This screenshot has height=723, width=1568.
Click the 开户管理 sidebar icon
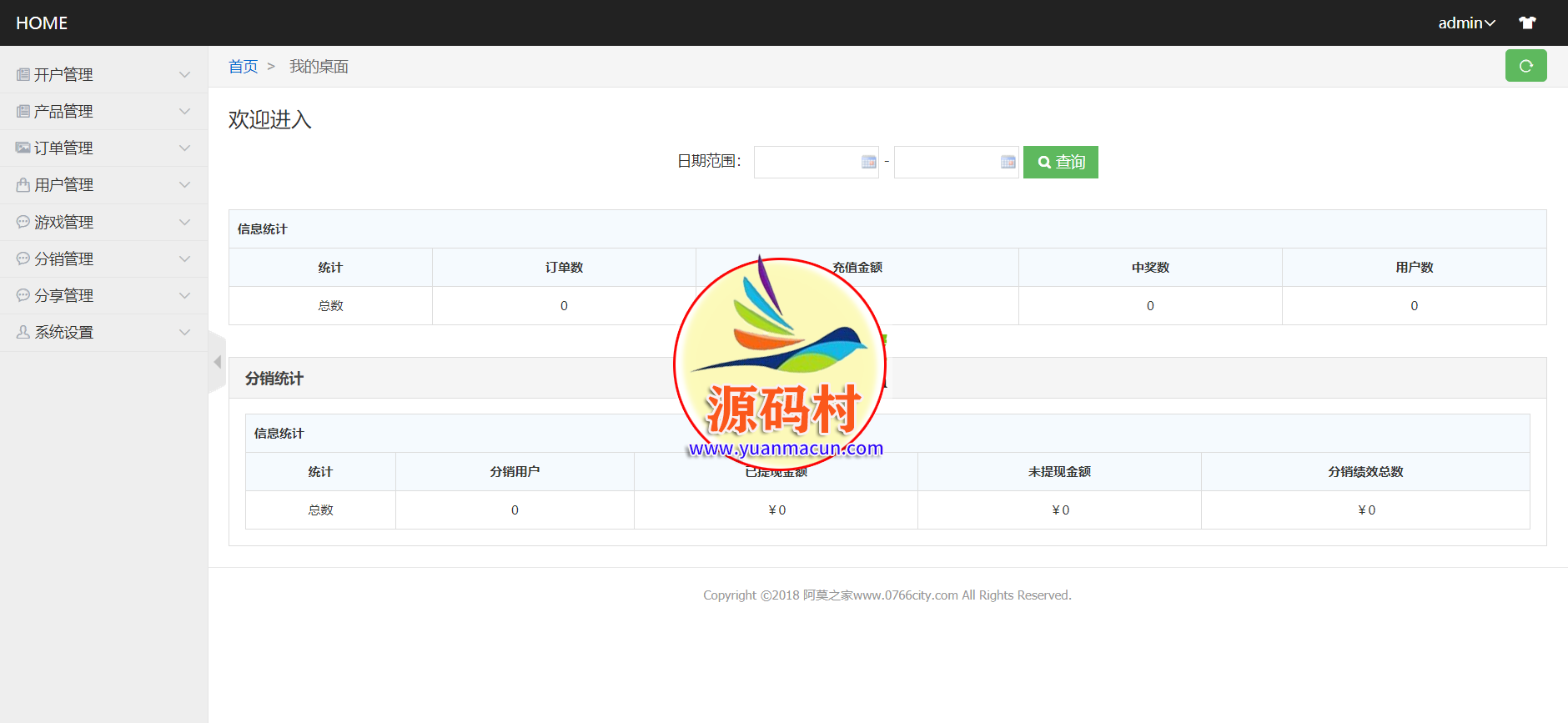click(x=23, y=75)
